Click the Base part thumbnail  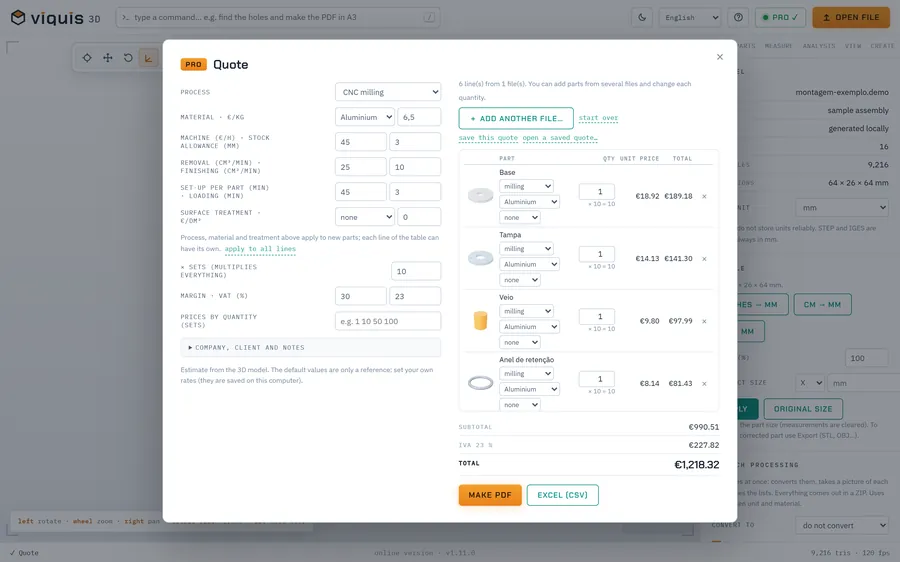[480, 195]
